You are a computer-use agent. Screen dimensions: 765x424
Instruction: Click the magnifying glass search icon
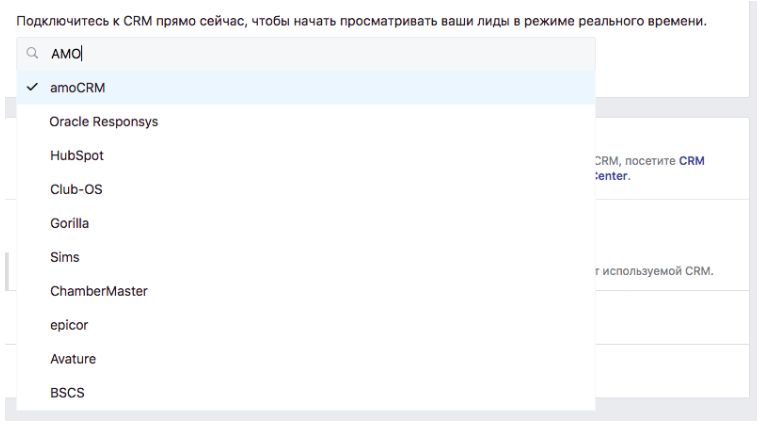point(32,53)
